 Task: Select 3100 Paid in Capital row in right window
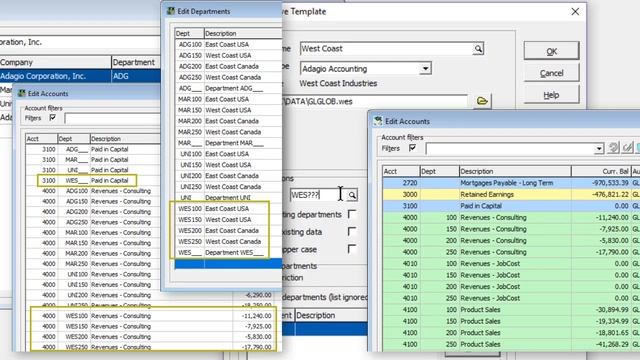point(511,206)
